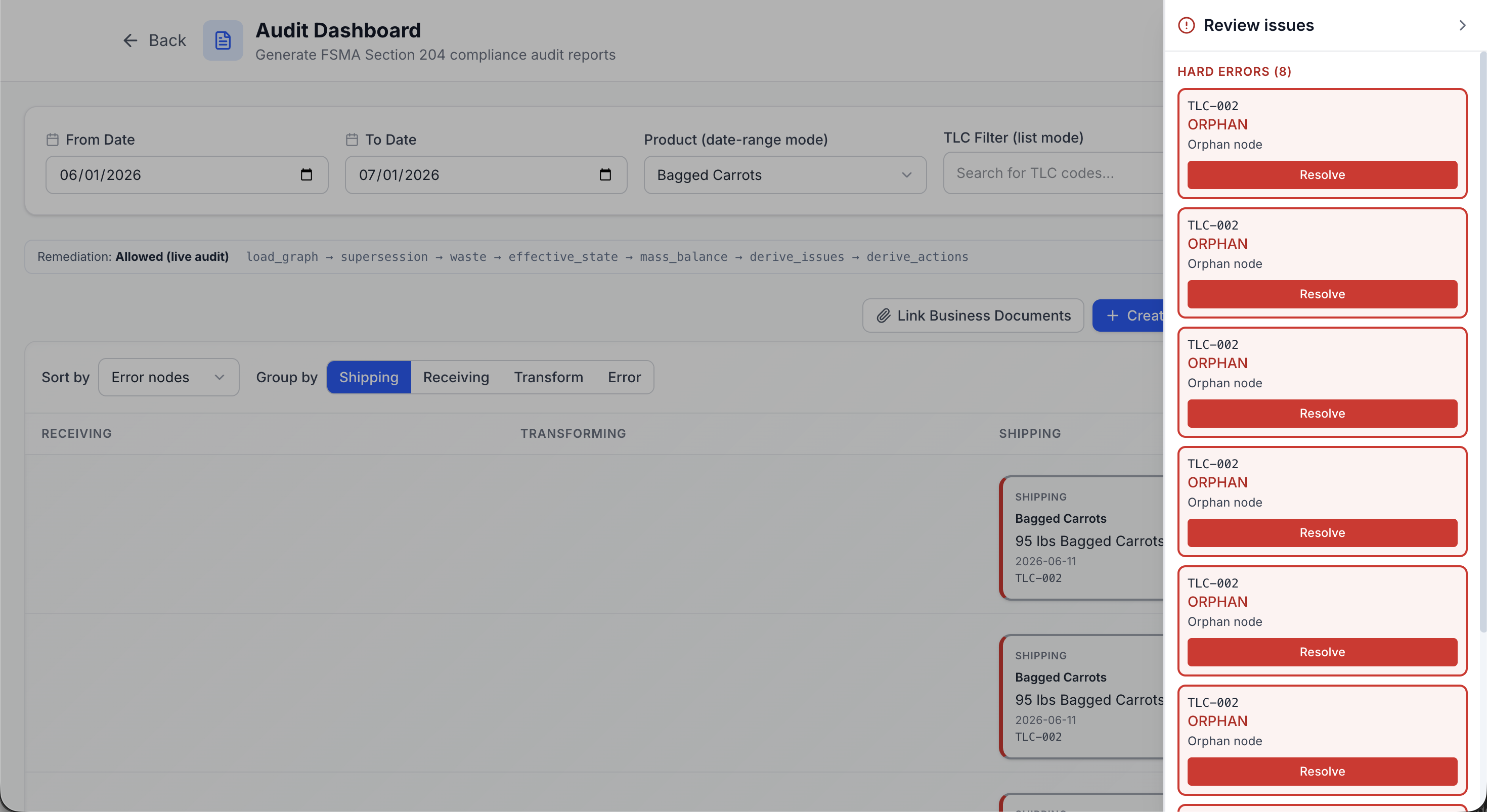Open the From Date calendar picker icon

[307, 175]
